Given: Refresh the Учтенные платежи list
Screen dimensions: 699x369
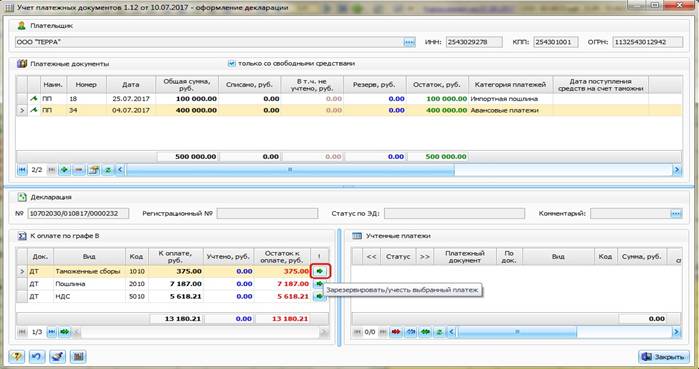Looking at the screenshot, I should tap(439, 332).
